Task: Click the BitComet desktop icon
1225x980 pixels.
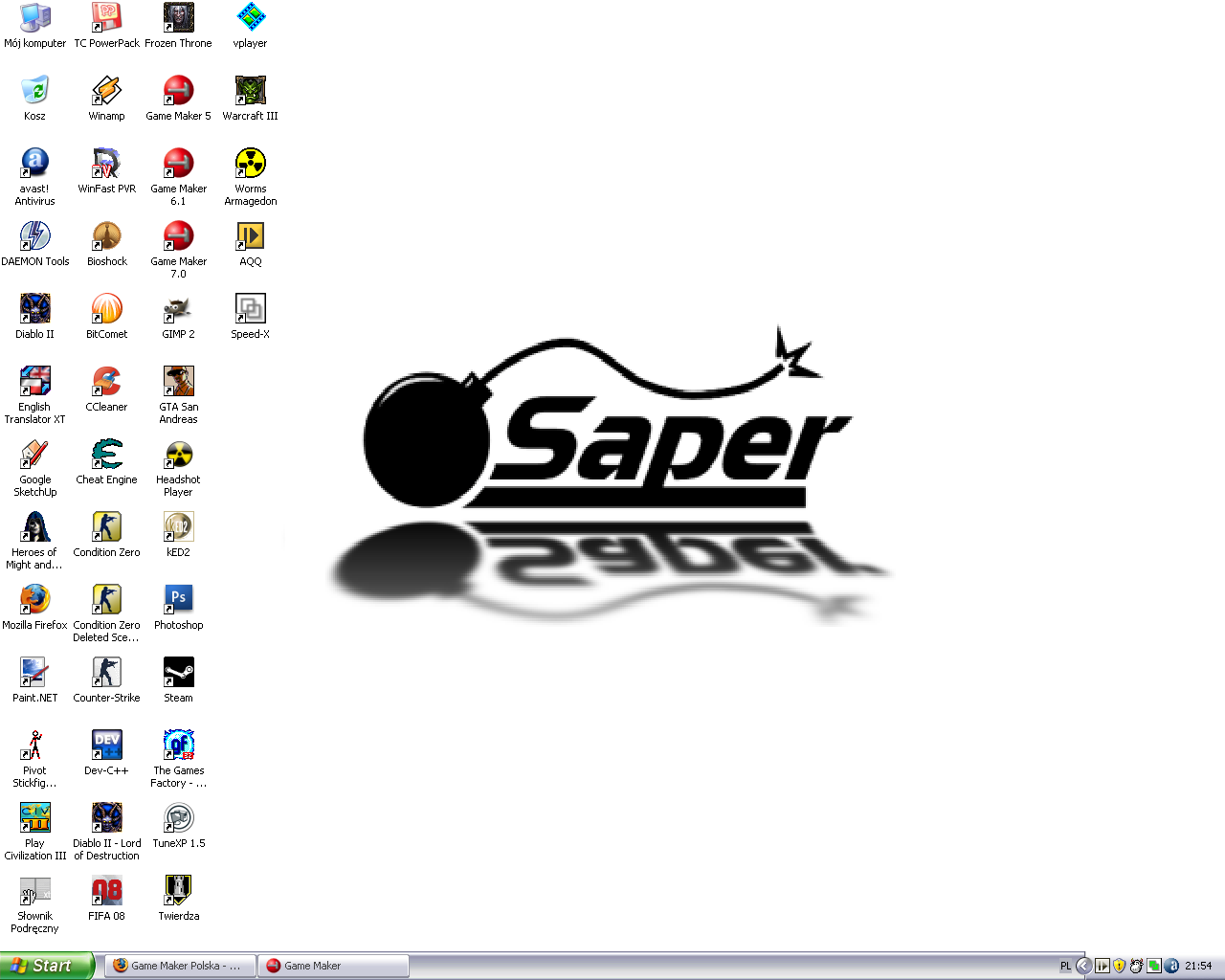Action: 106,309
